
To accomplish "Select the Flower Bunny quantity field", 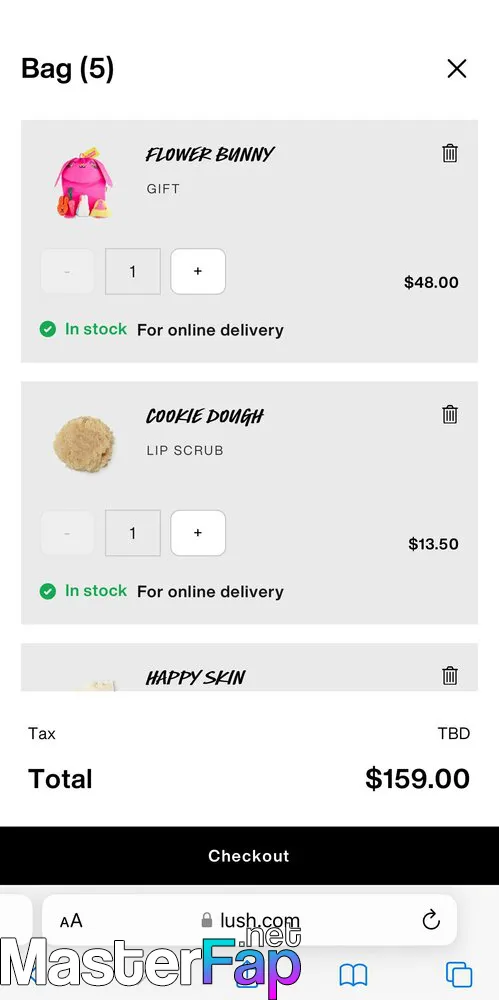I will [x=133, y=272].
